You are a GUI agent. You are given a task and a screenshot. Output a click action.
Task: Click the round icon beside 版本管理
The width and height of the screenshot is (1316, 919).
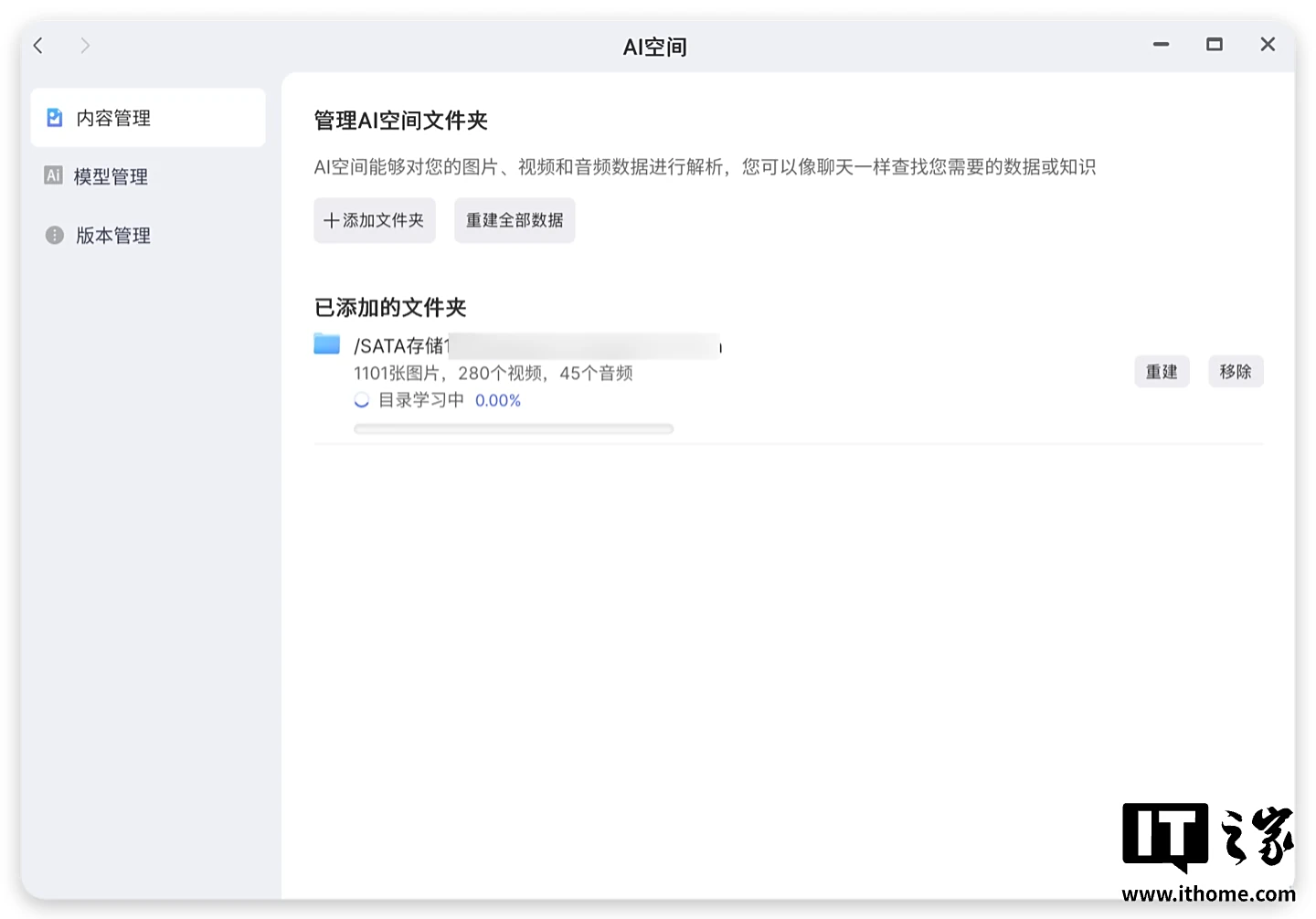[x=55, y=235]
